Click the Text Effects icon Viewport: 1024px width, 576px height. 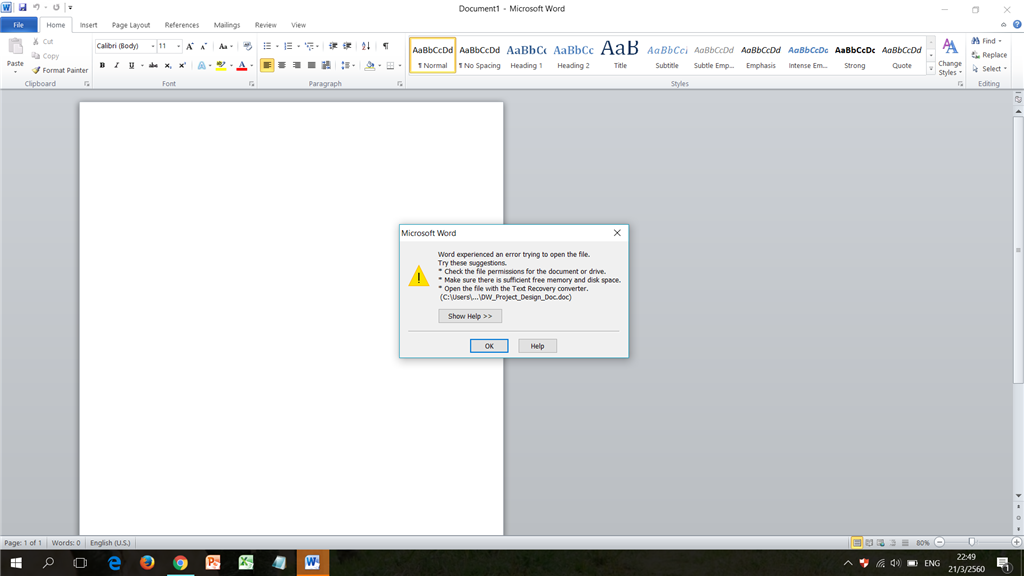tap(201, 65)
